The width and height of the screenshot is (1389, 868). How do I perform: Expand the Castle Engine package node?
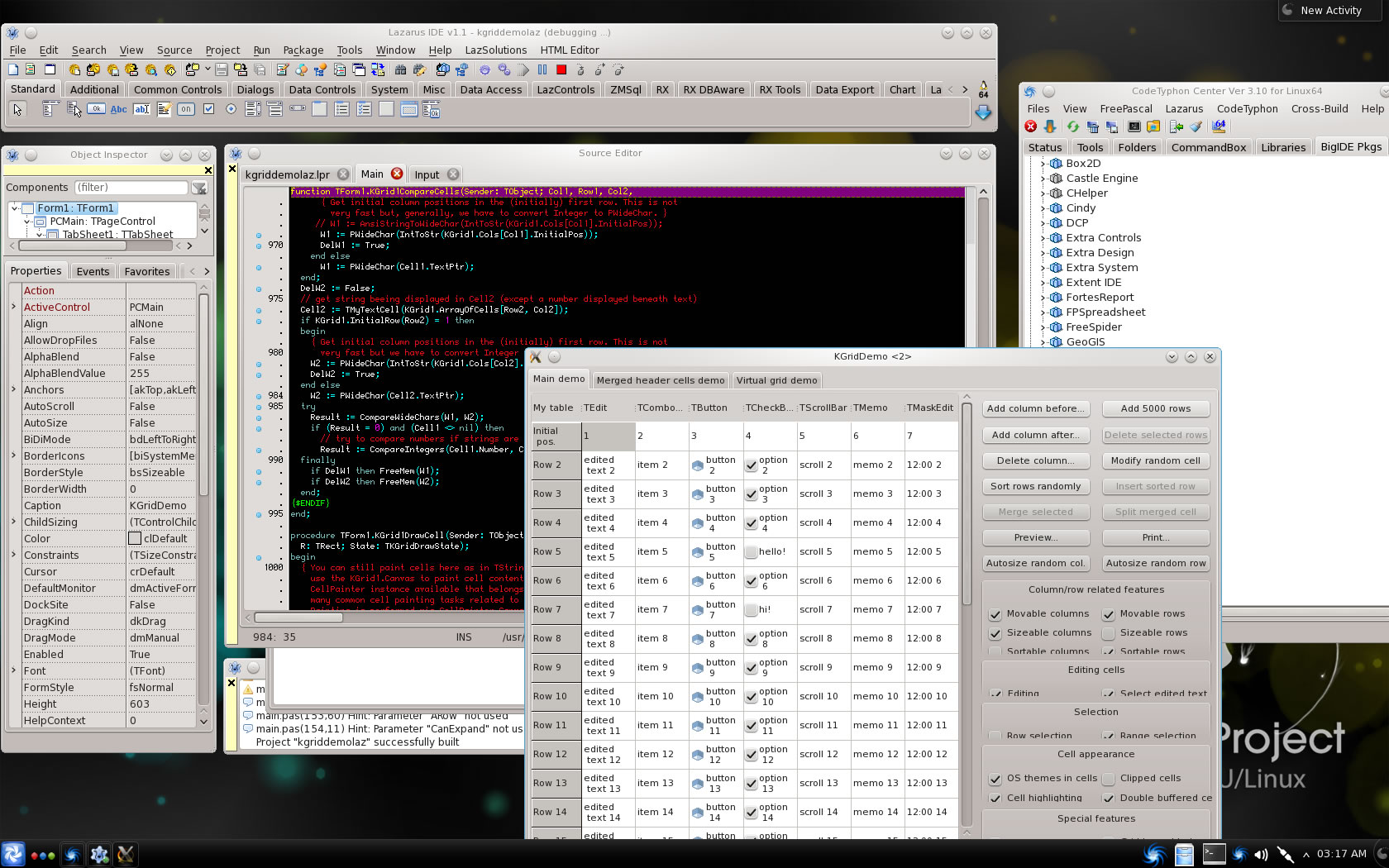(1043, 179)
